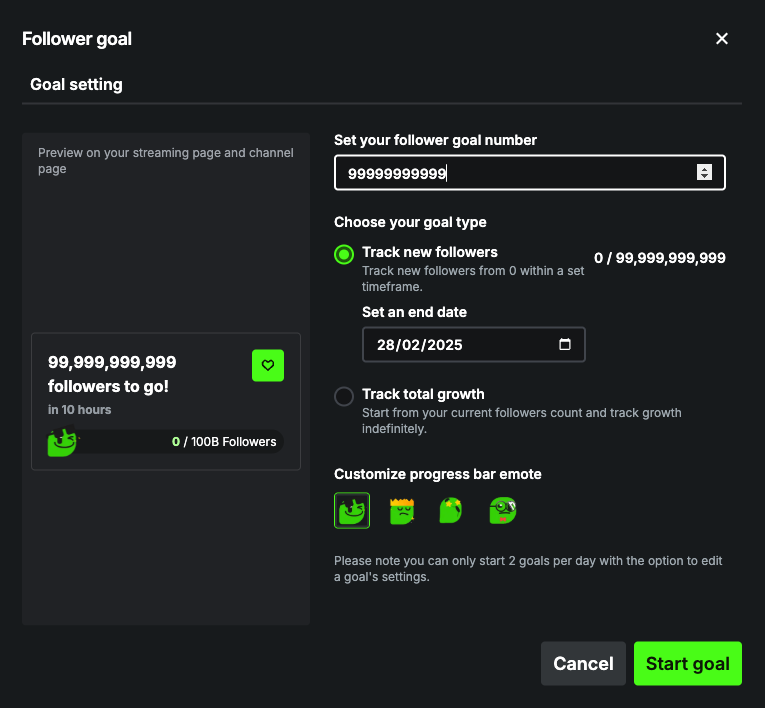Click the 'Track new followers' option label

tap(430, 252)
